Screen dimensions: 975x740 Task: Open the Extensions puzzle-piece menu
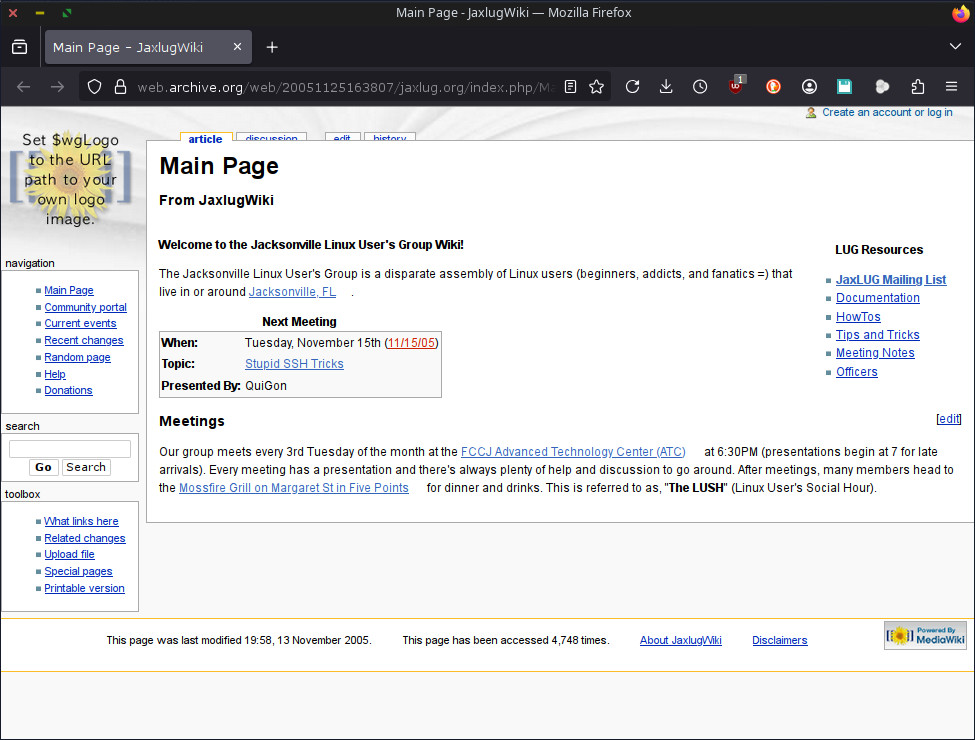point(918,87)
